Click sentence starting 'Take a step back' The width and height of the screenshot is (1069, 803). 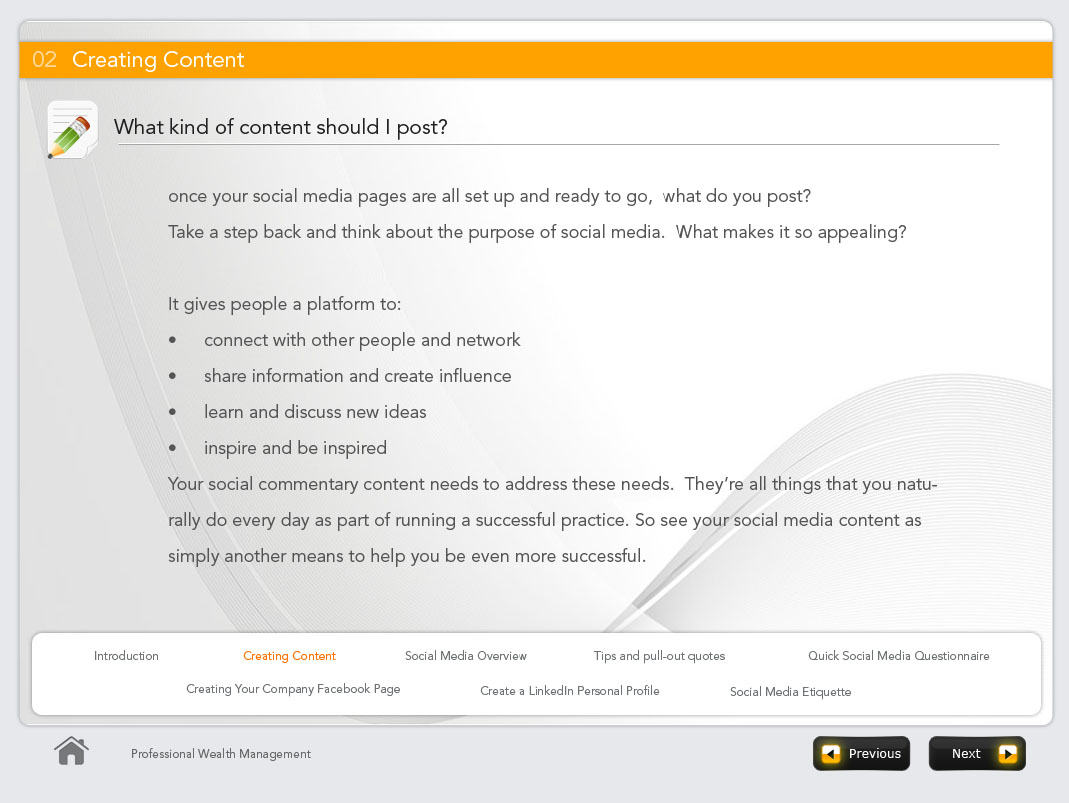[x=537, y=232]
